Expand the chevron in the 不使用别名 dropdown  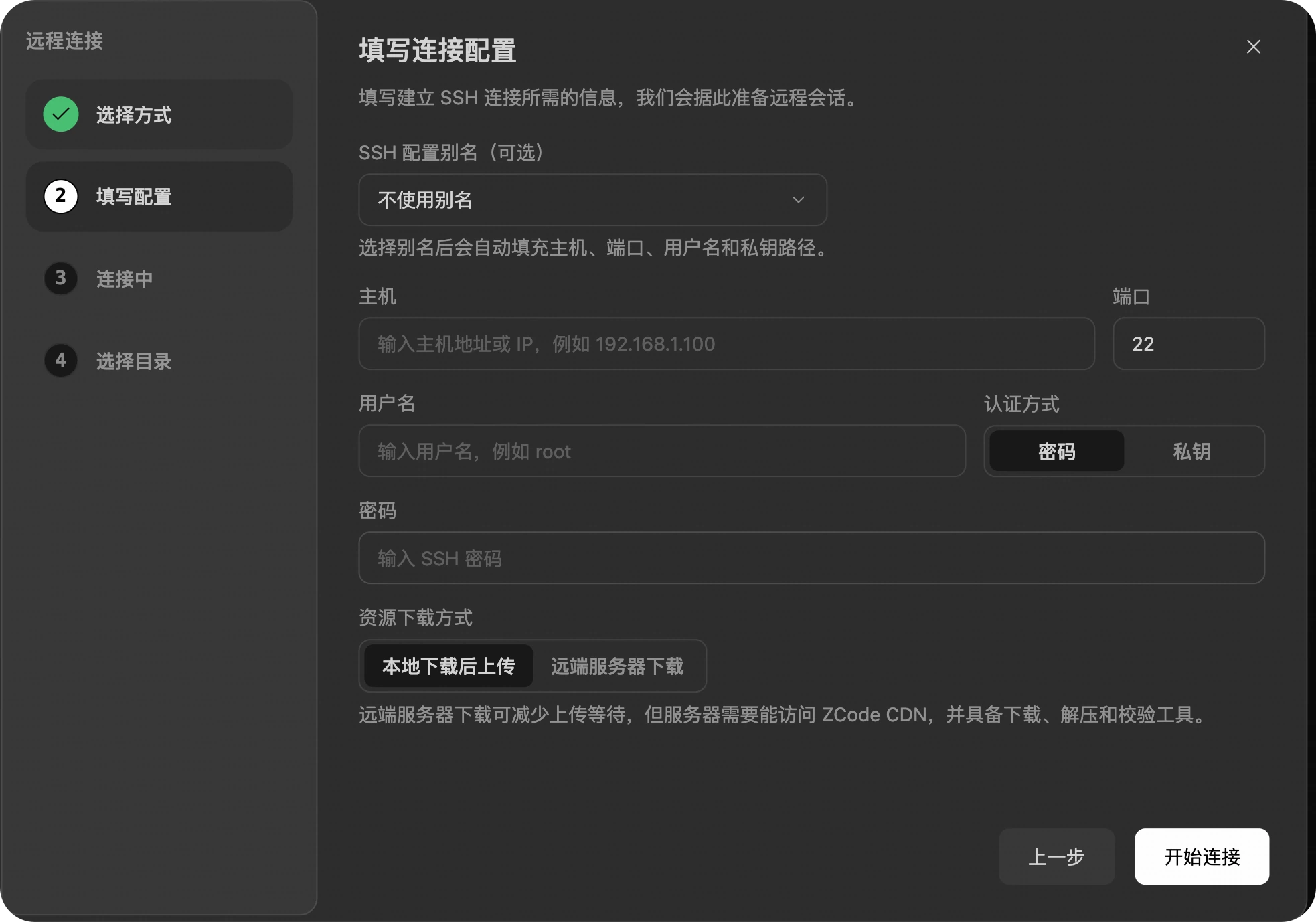[798, 199]
